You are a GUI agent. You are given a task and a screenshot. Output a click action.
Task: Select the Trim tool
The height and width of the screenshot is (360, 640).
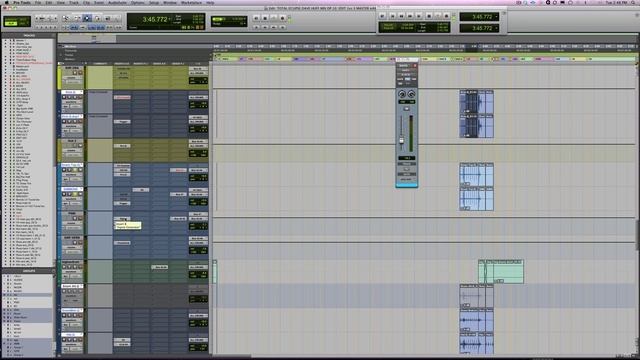77,18
